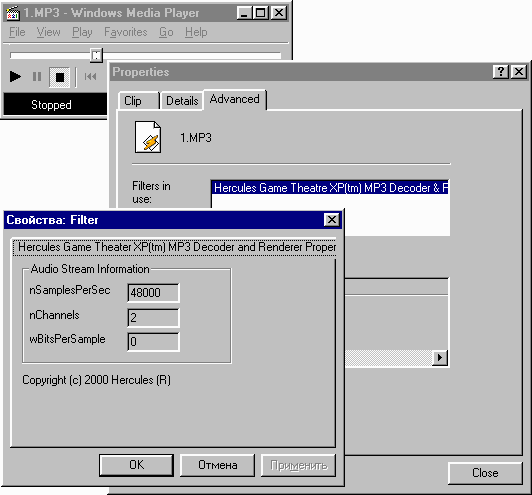Image resolution: width=532 pixels, height=495 pixels.
Task: Click the Play button in Media Player
Action: [15, 77]
